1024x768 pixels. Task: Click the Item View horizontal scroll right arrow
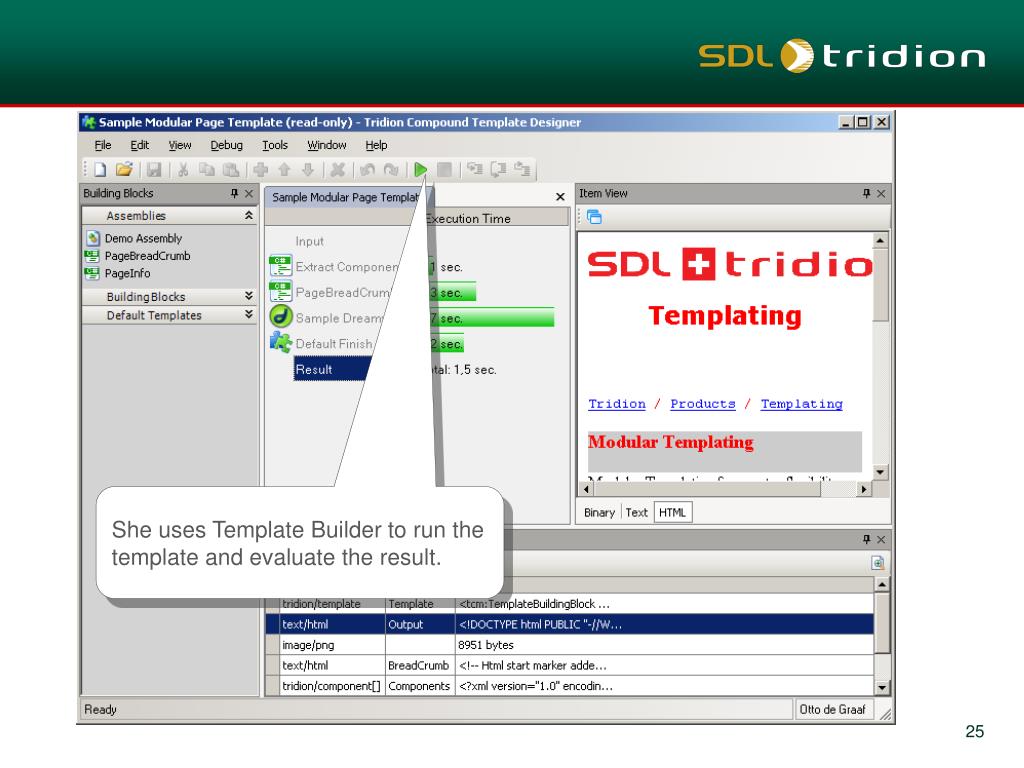864,489
